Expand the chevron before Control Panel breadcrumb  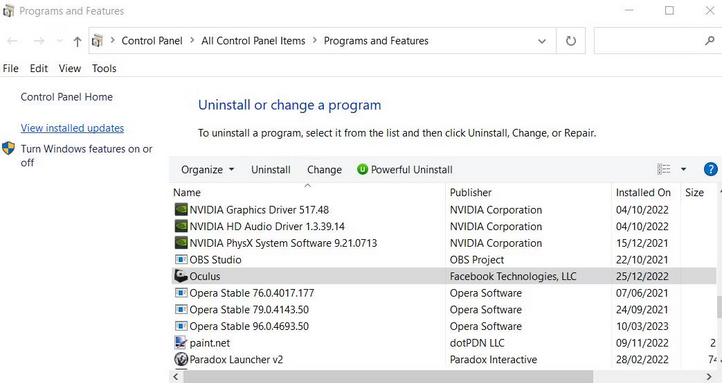coord(112,41)
